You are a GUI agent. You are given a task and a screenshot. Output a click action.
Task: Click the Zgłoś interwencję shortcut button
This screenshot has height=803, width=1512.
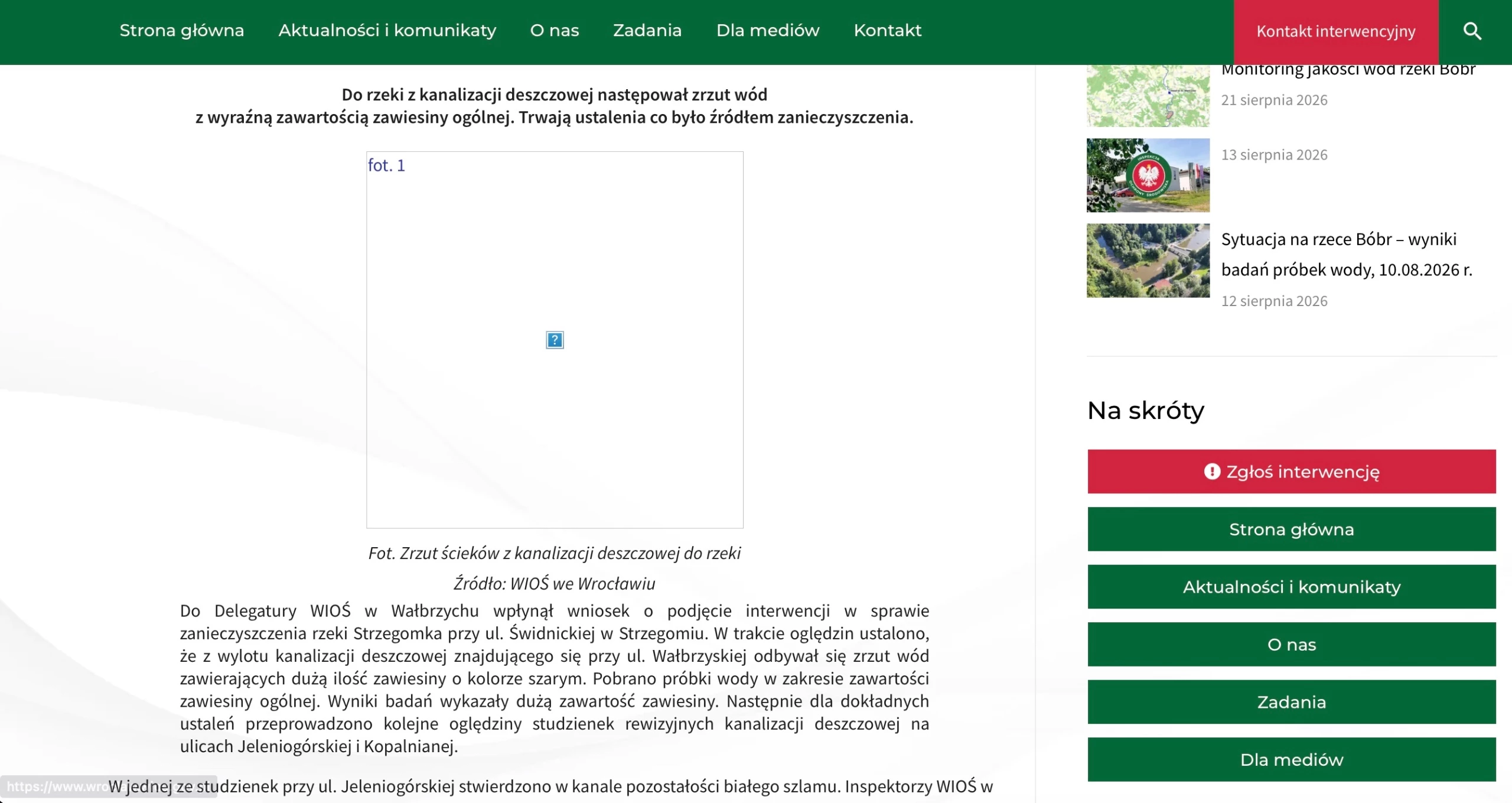click(x=1292, y=472)
